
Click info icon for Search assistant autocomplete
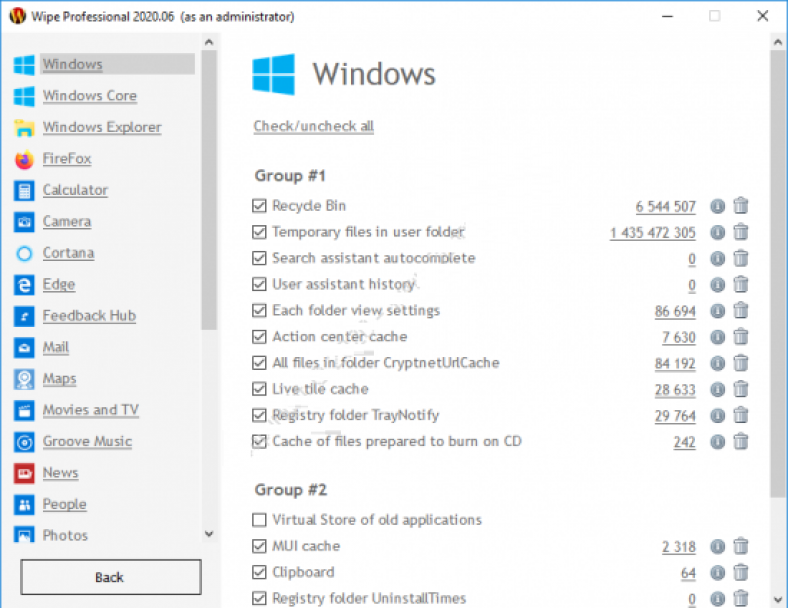click(718, 258)
